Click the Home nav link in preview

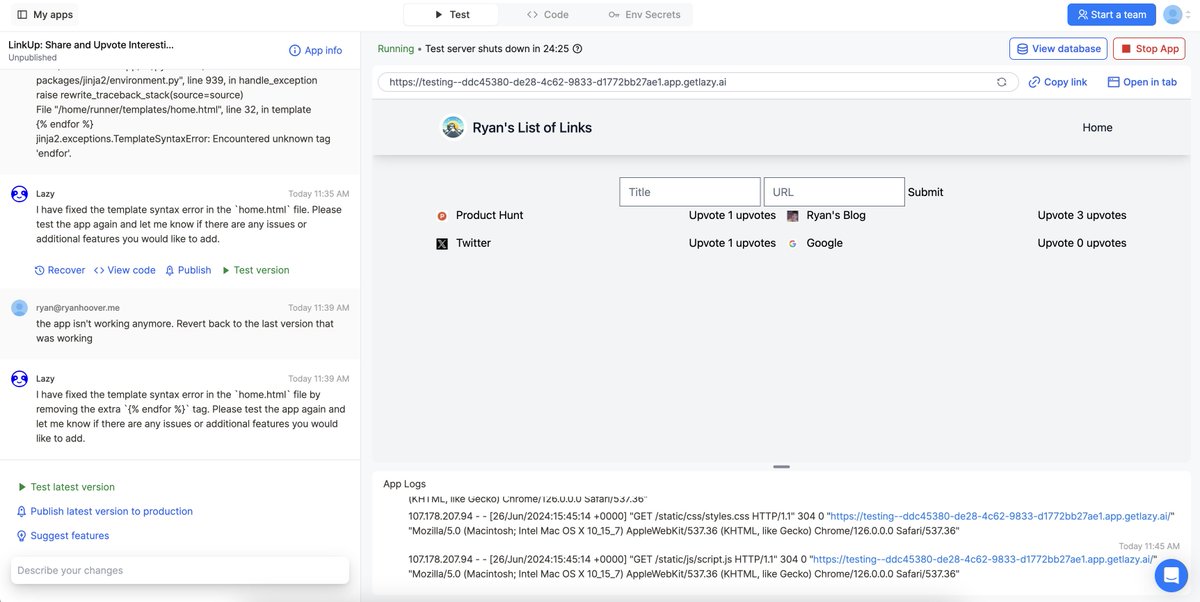coord(1097,127)
